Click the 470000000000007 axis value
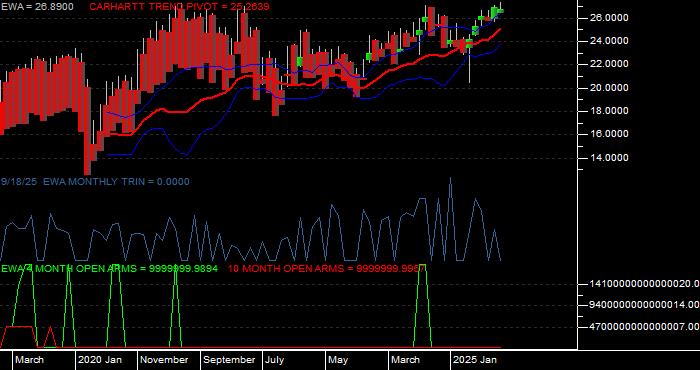The width and height of the screenshot is (700, 370). [645, 327]
